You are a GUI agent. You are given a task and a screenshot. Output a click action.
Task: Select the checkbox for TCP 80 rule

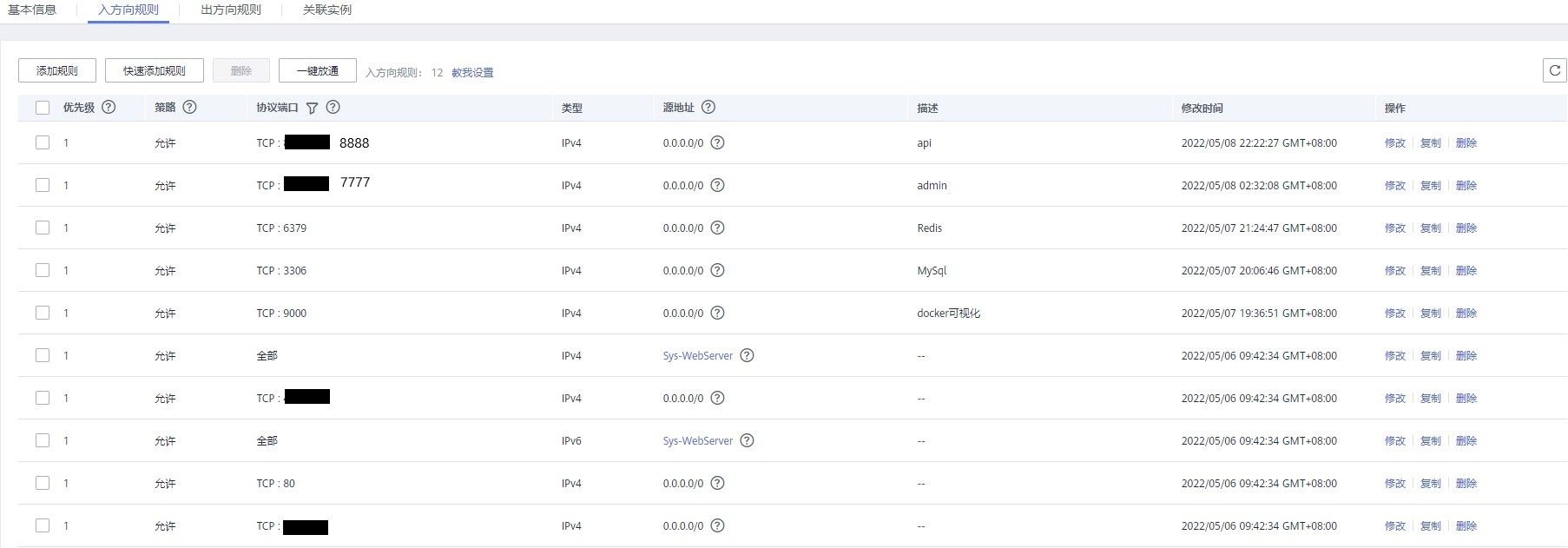[43, 483]
